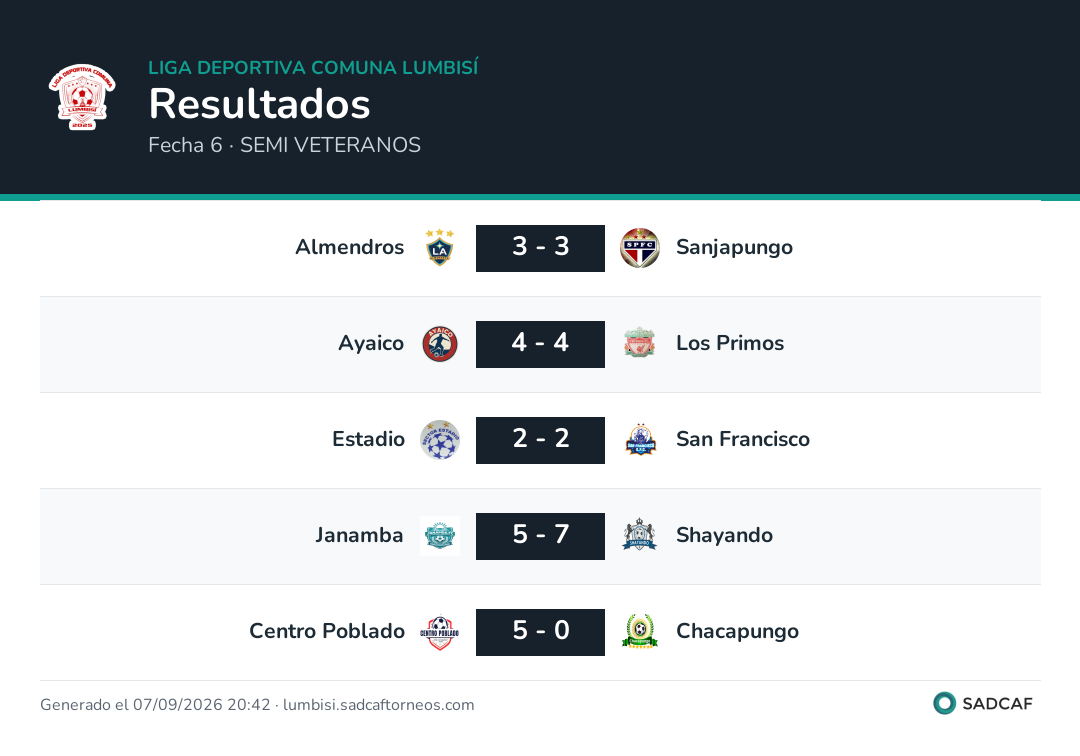Click the lumbisi.sadcaftorneos.com footer text

click(x=378, y=705)
